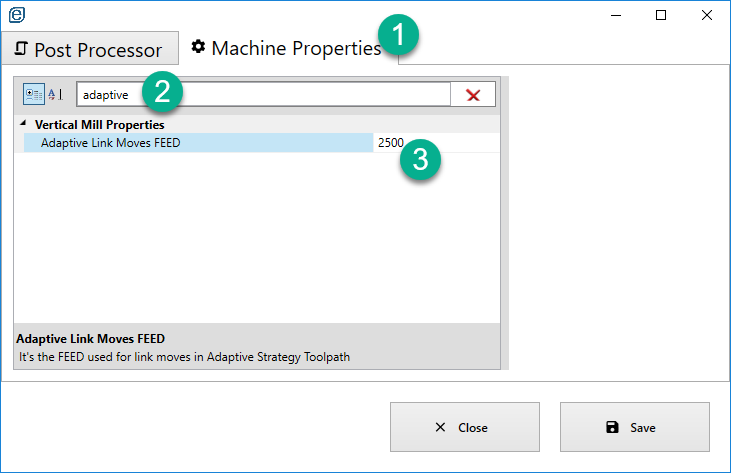The image size is (731, 473).
Task: Click the gear icon on Machine Properties tab
Action: tap(198, 47)
